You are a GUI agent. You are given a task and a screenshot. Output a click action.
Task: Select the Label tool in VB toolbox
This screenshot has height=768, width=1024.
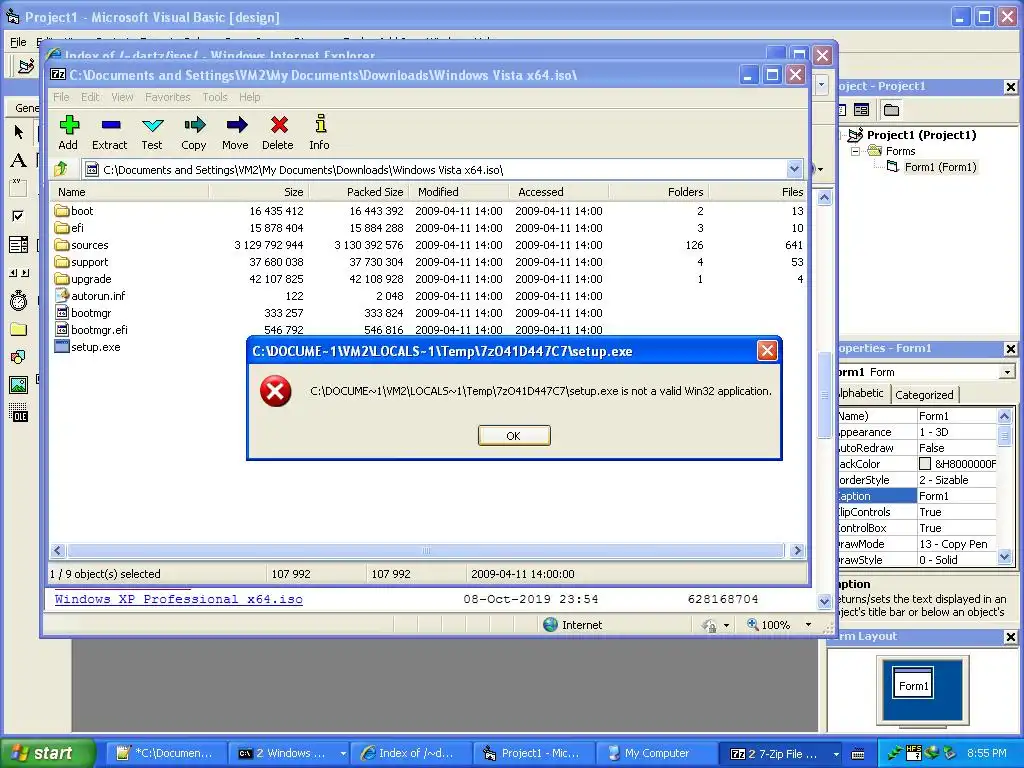tap(18, 160)
